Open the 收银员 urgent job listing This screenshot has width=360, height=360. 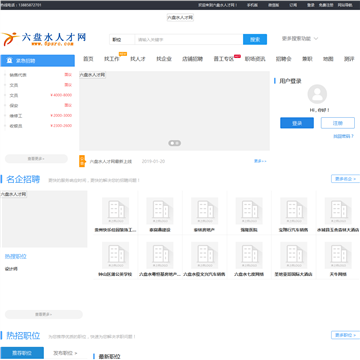[16, 126]
